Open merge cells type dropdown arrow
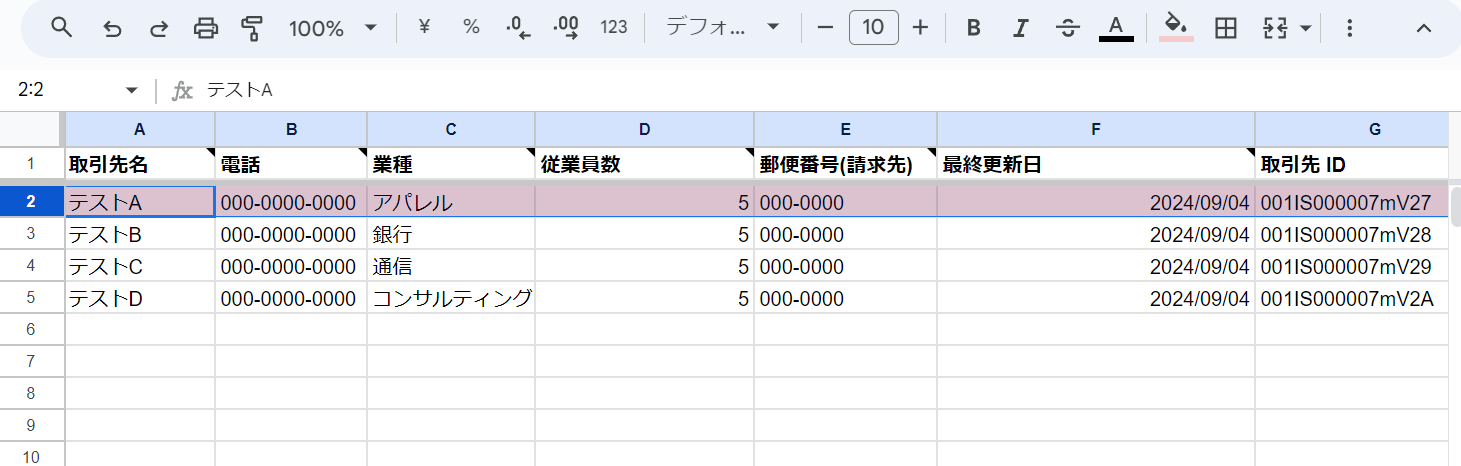1461x466 pixels. point(1305,28)
